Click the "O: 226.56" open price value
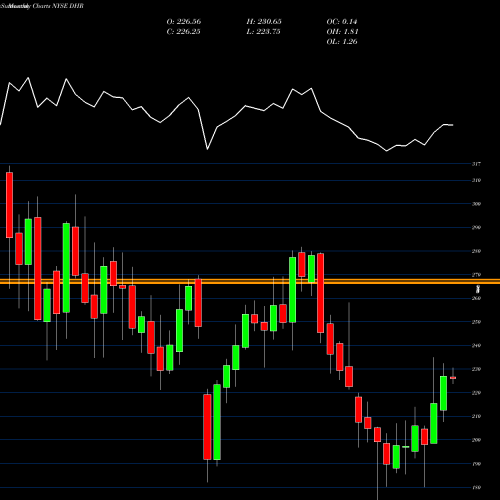The width and height of the screenshot is (500, 500). (x=184, y=22)
